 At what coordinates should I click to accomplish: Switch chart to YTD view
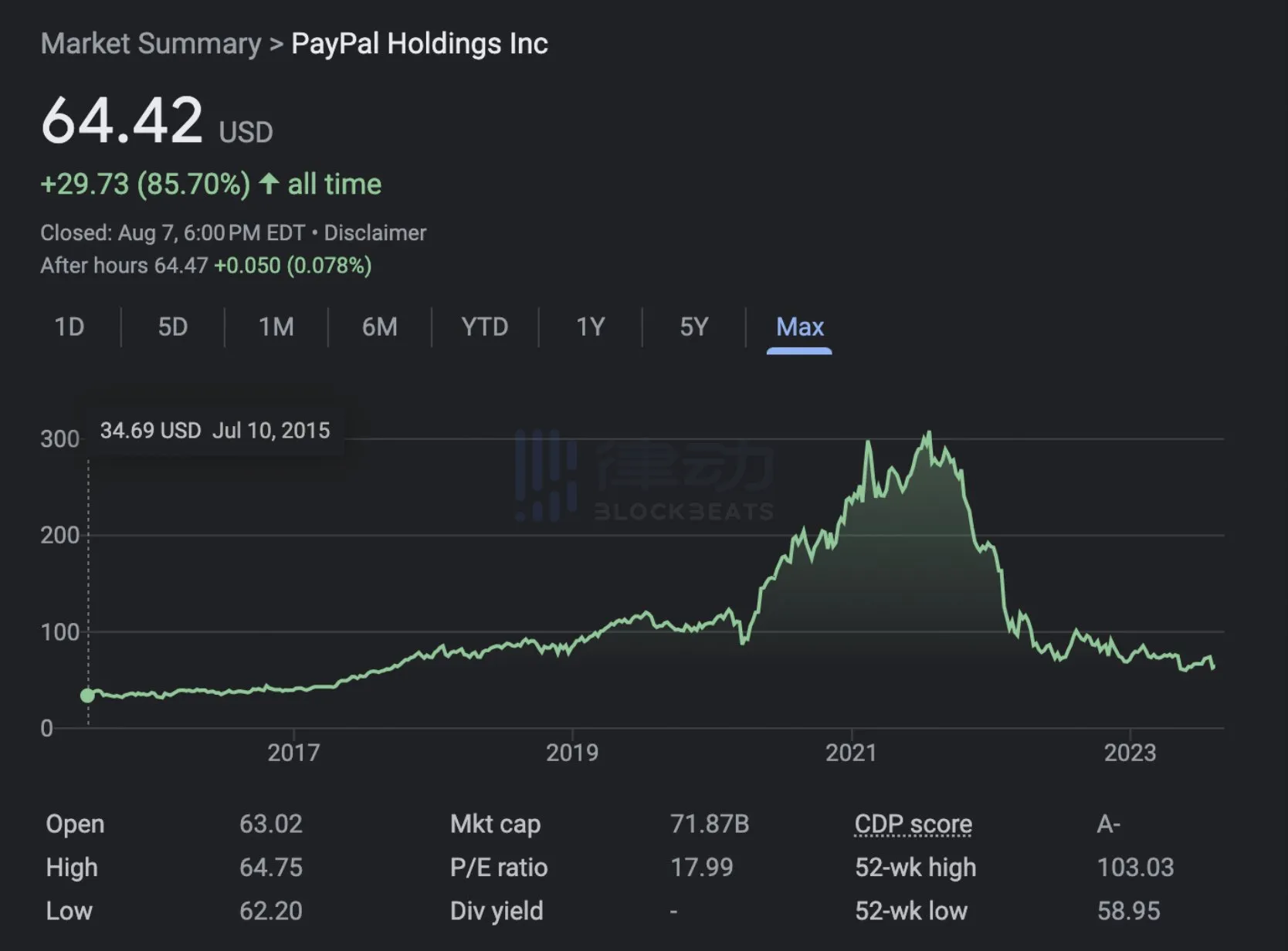(x=484, y=327)
